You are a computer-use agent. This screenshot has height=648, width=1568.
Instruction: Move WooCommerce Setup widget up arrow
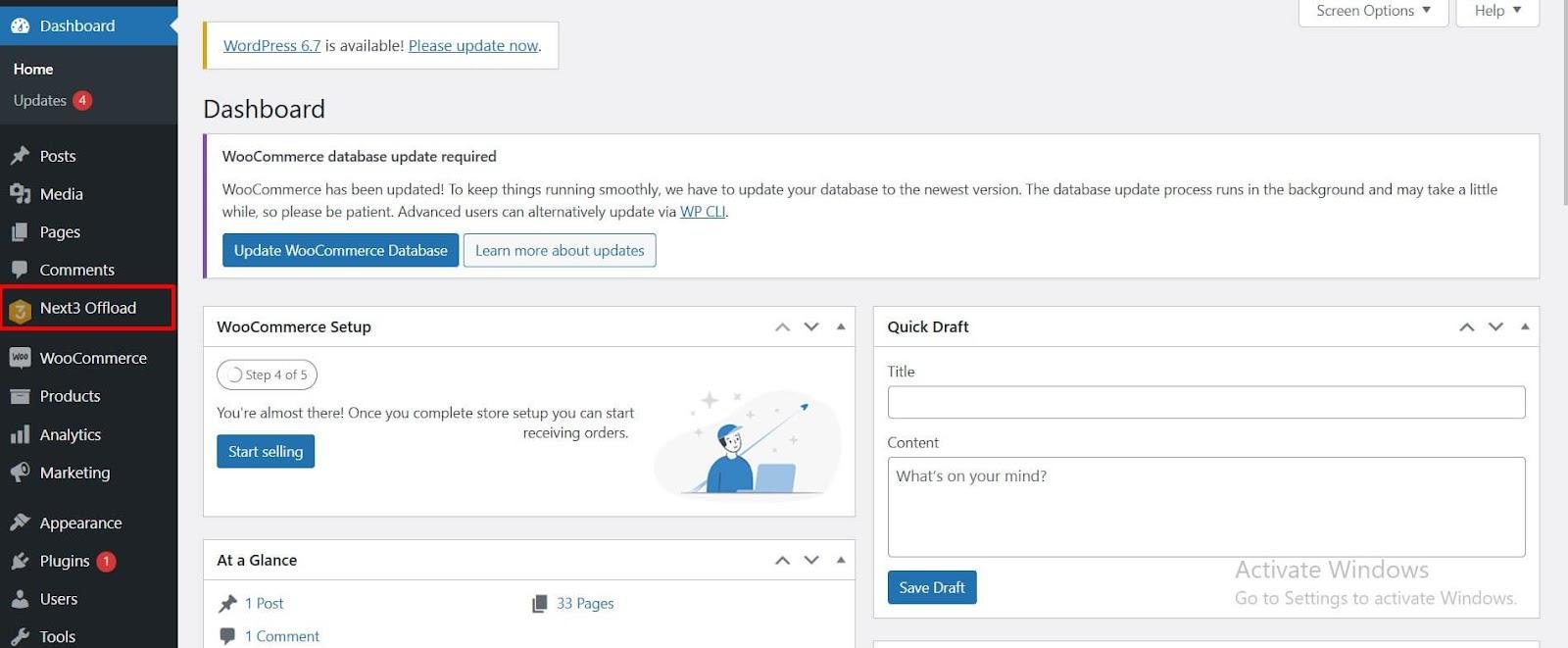click(x=782, y=326)
